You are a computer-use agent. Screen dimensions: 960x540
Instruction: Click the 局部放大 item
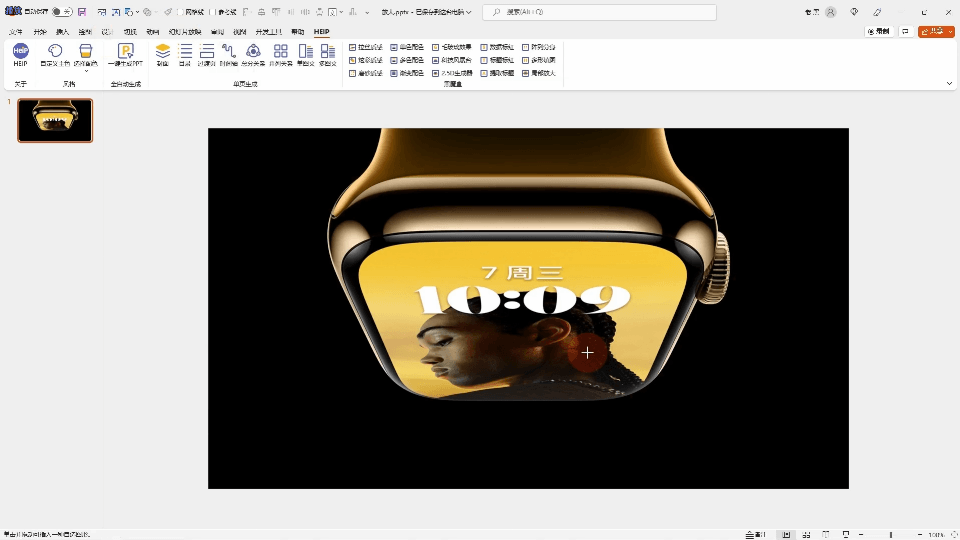[539, 73]
